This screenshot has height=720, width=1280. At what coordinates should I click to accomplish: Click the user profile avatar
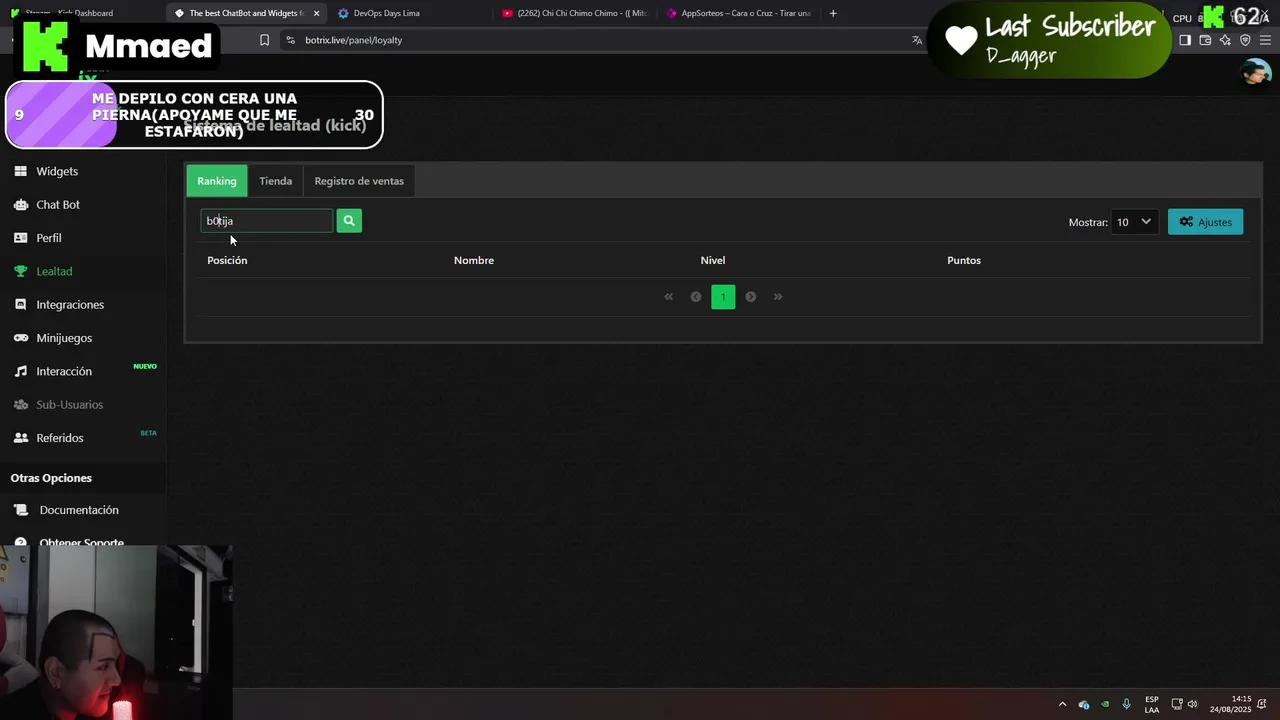click(1256, 73)
